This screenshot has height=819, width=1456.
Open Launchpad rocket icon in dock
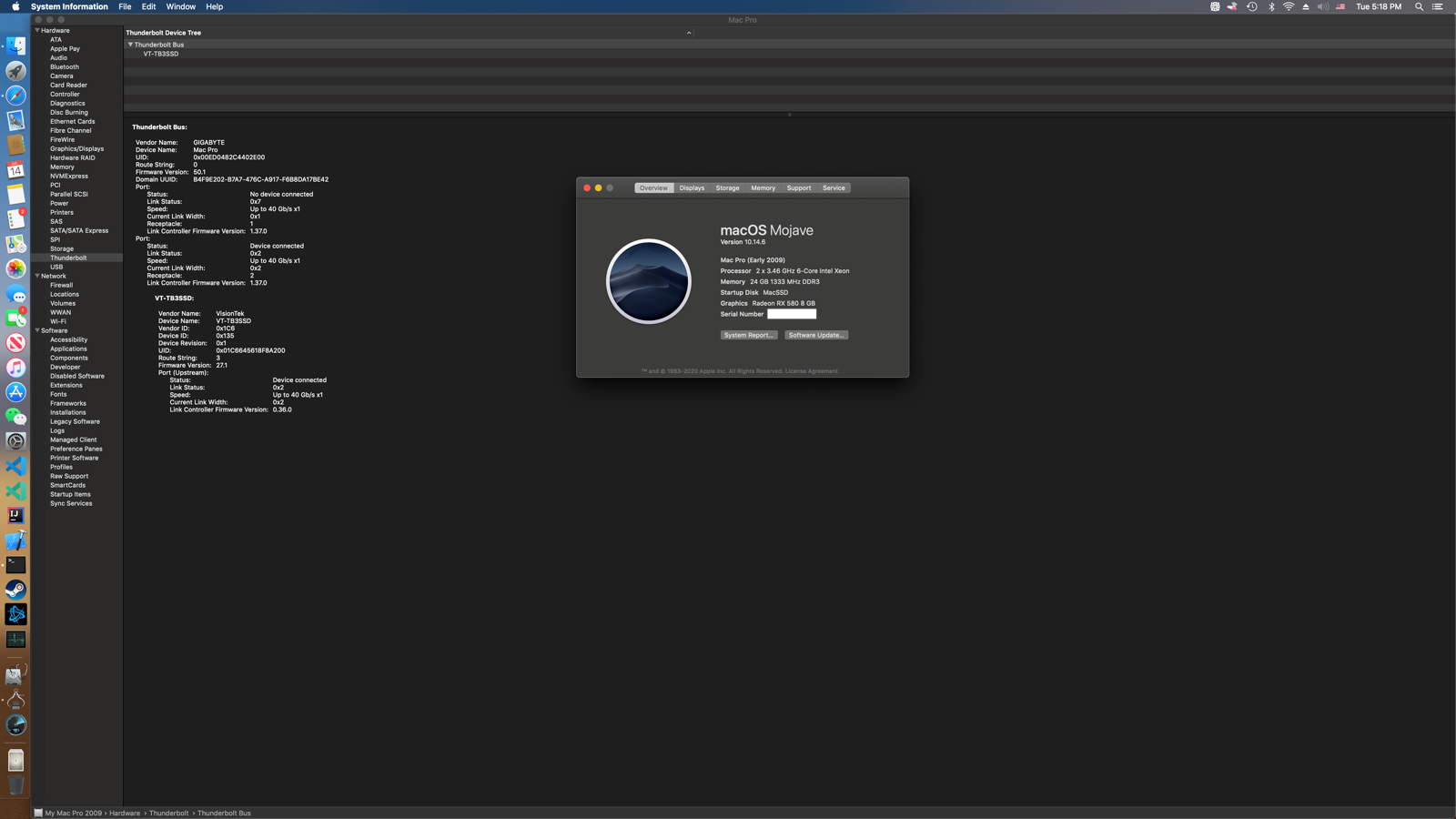(x=15, y=70)
